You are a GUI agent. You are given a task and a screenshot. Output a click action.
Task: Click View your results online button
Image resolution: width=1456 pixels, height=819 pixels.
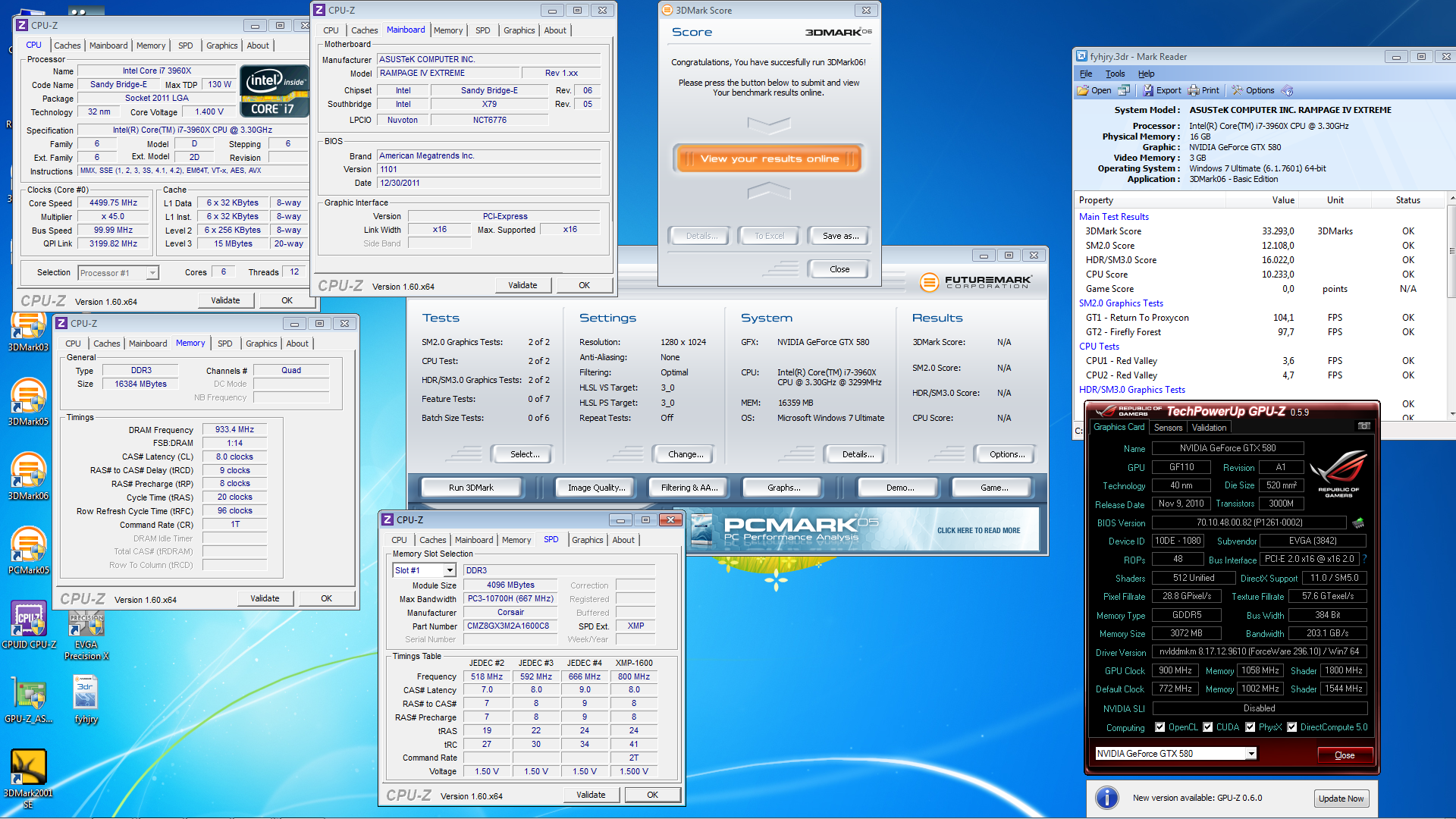click(x=769, y=158)
